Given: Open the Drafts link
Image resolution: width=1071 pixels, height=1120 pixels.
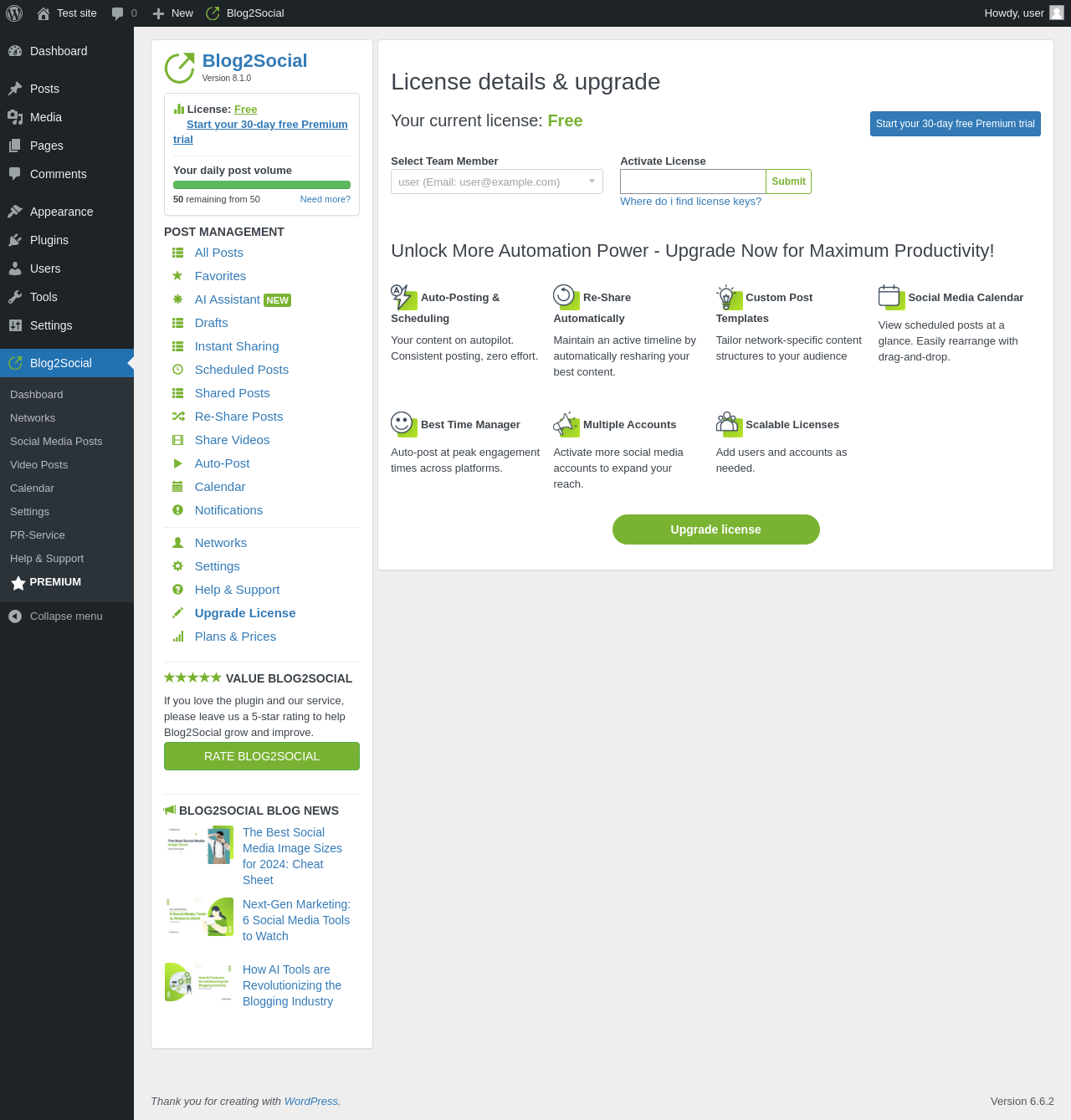Looking at the screenshot, I should click(x=212, y=323).
